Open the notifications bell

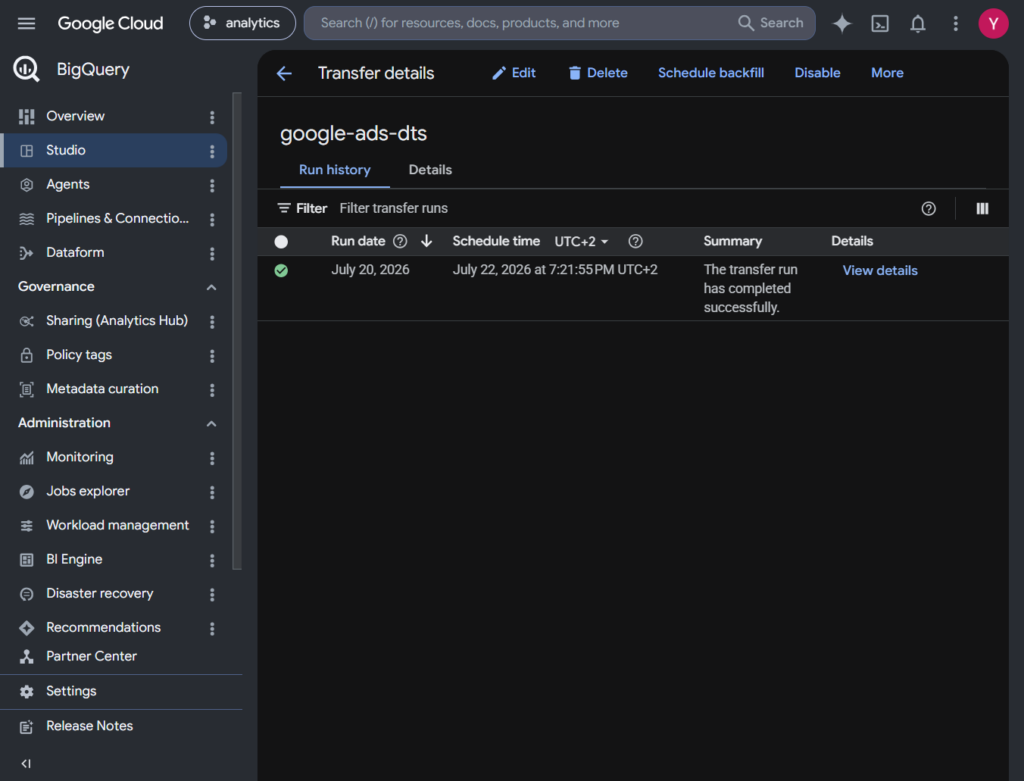[918, 24]
